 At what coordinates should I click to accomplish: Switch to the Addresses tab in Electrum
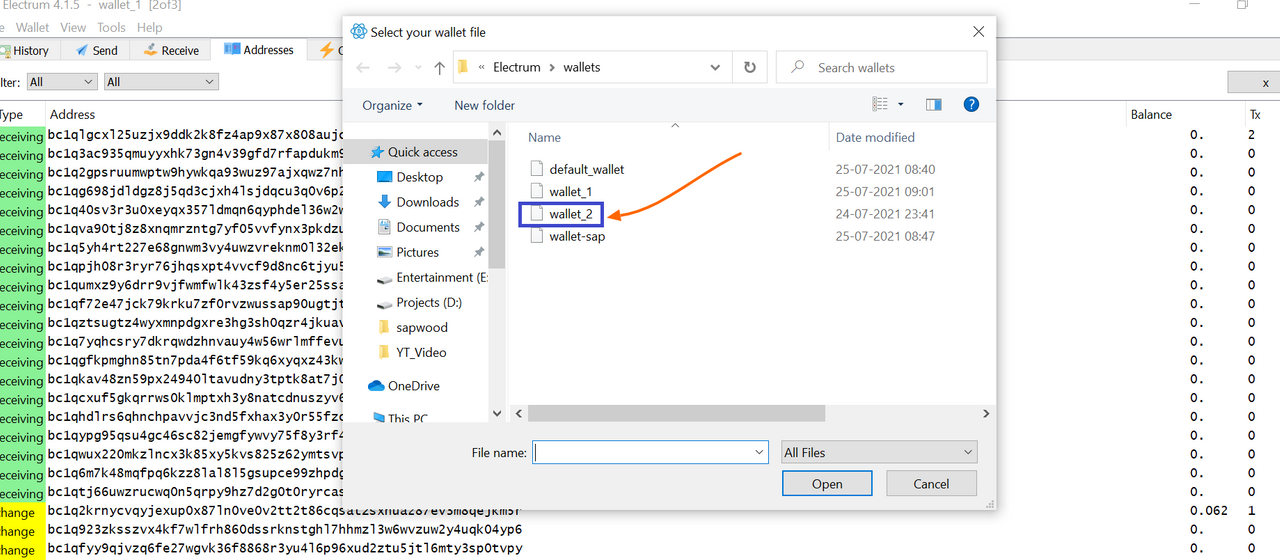(259, 50)
